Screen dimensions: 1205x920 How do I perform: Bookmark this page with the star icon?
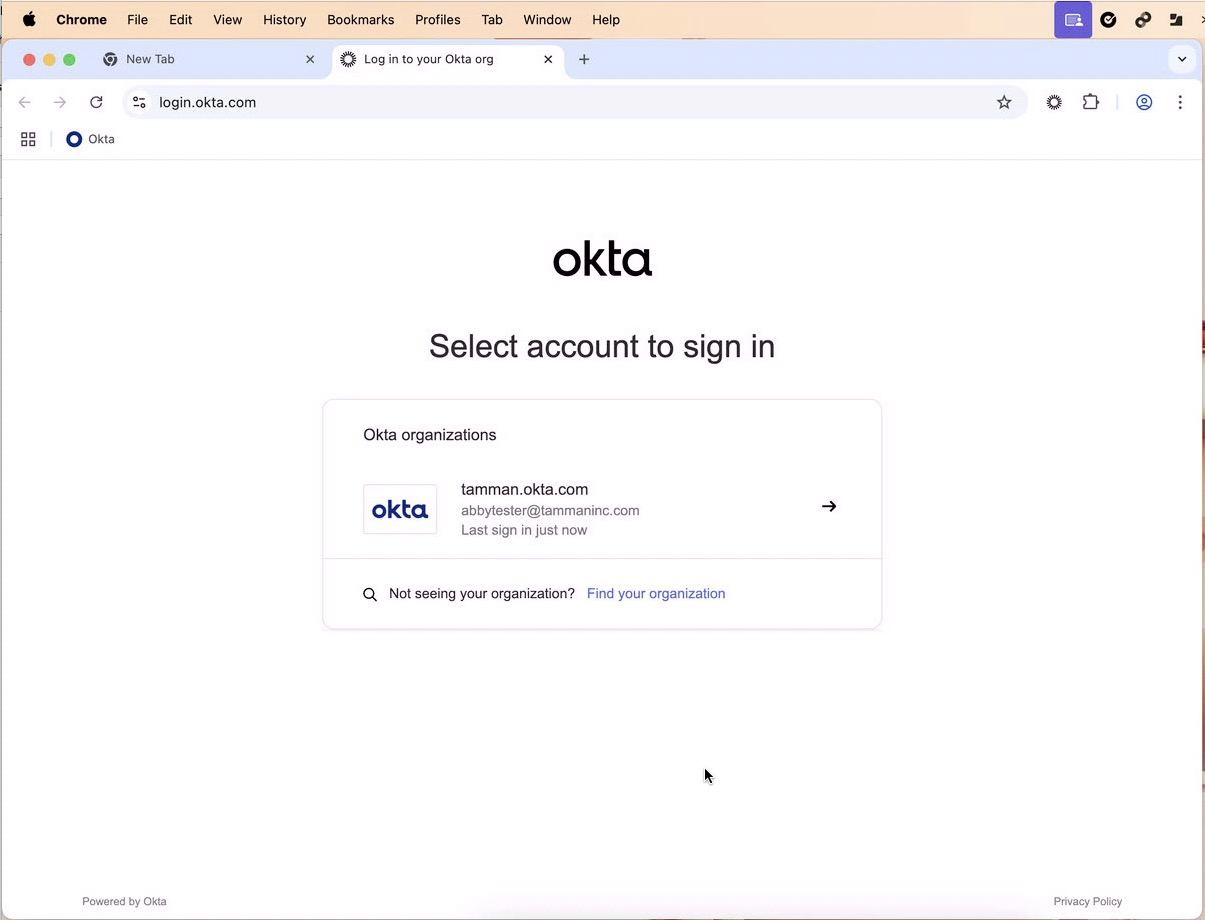pos(1004,102)
